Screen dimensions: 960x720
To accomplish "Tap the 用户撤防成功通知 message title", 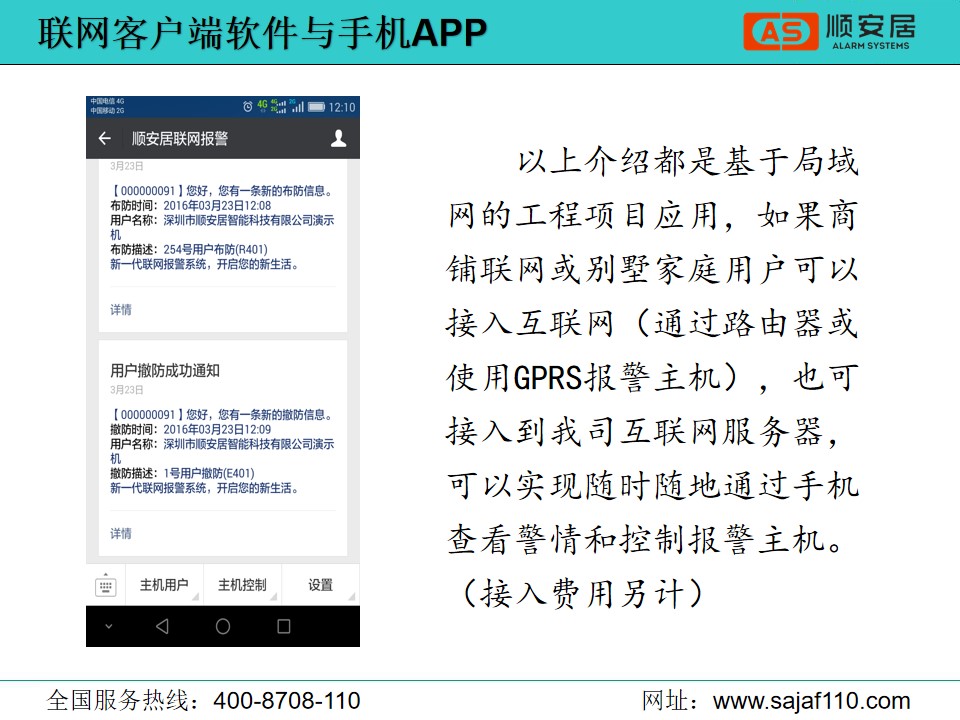I will [x=165, y=371].
